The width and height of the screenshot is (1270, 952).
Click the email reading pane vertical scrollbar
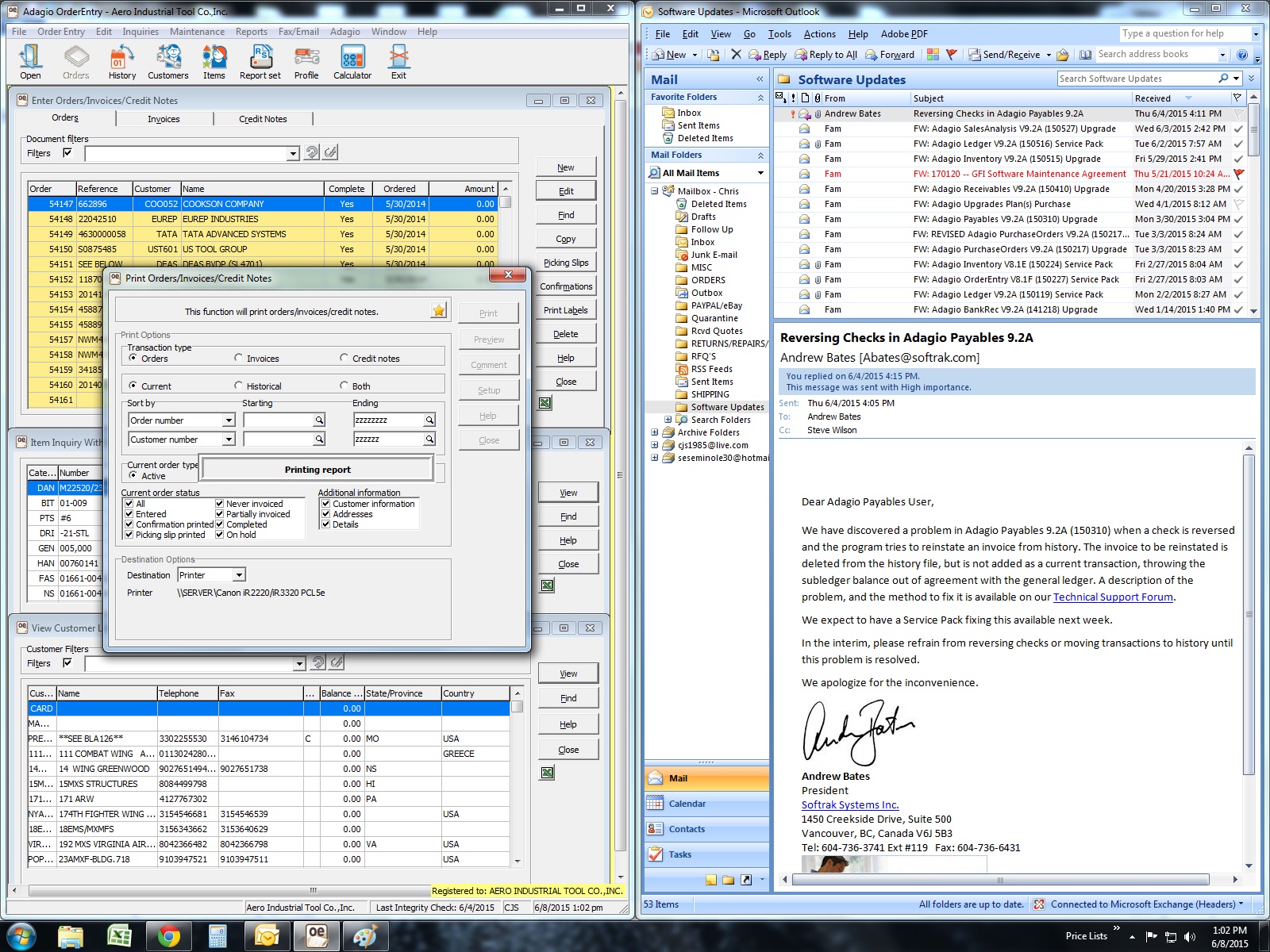[1249, 615]
